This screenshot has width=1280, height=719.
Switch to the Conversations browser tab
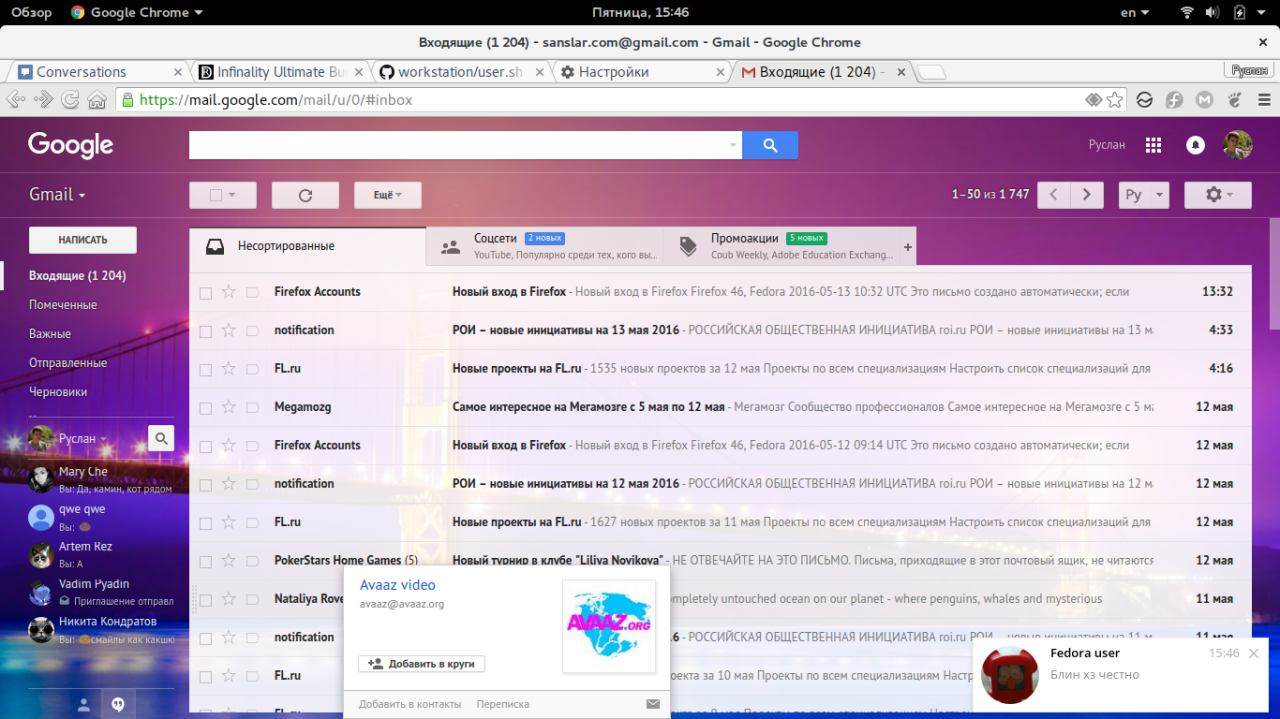pyautogui.click(x=98, y=72)
